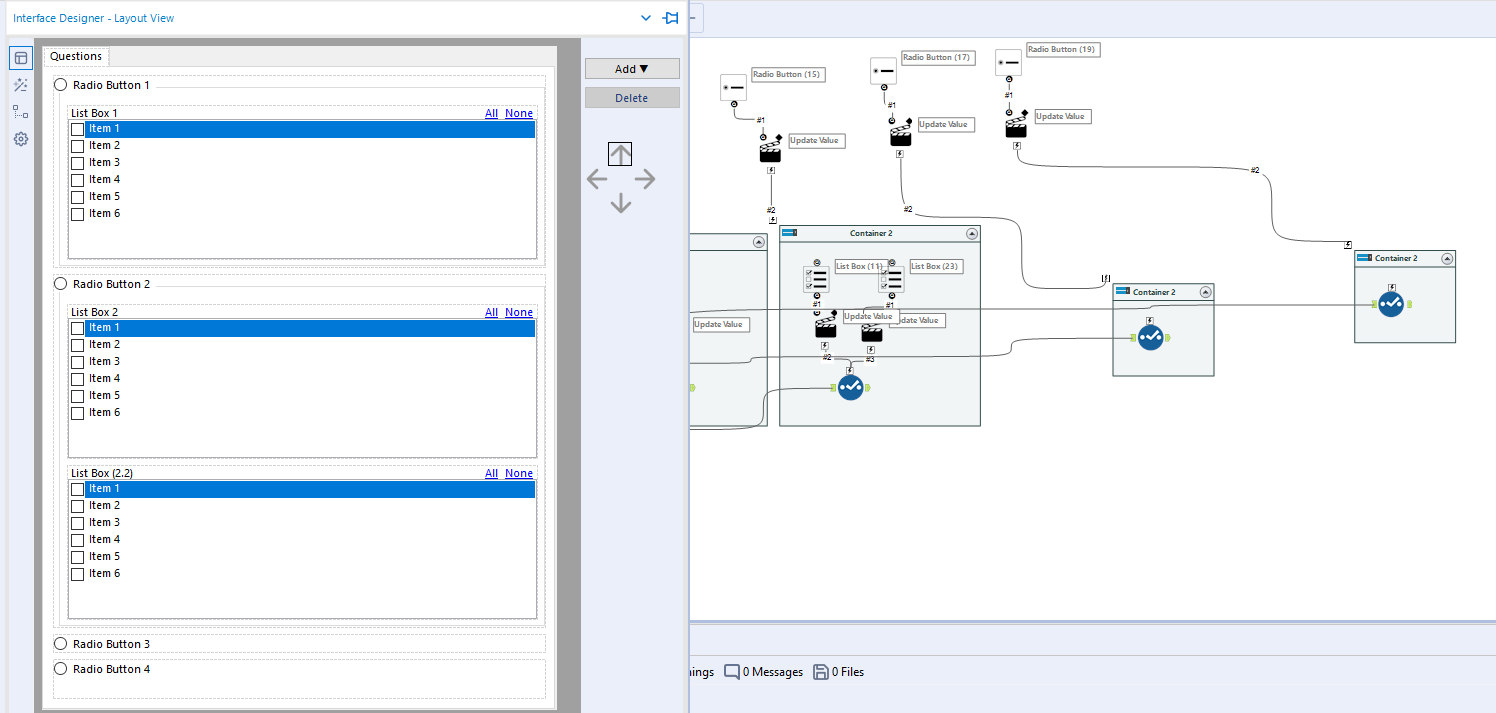Click the down arrow to move question lower
Image resolution: width=1496 pixels, height=713 pixels.
[x=621, y=202]
